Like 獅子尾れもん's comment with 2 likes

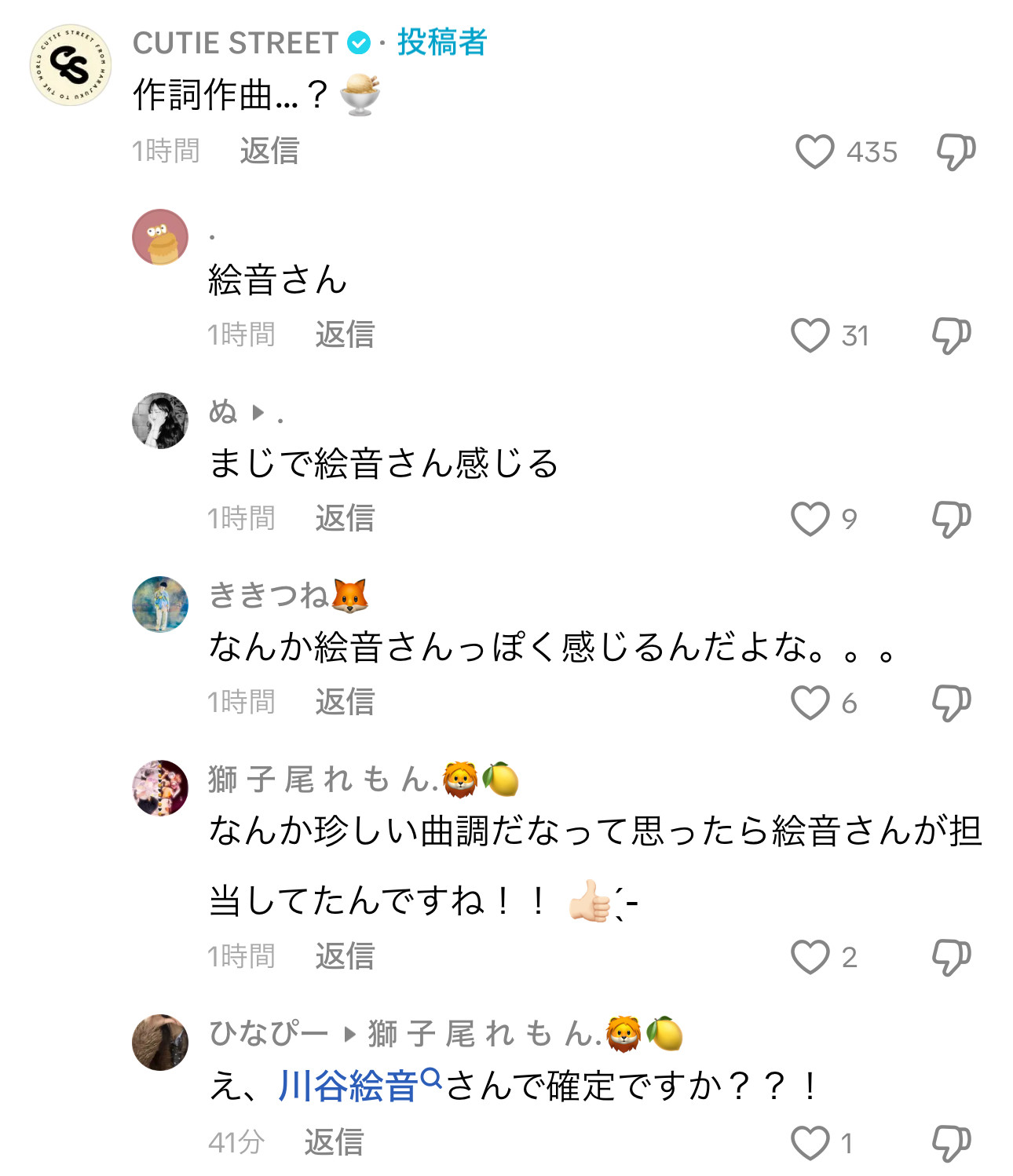pos(810,957)
